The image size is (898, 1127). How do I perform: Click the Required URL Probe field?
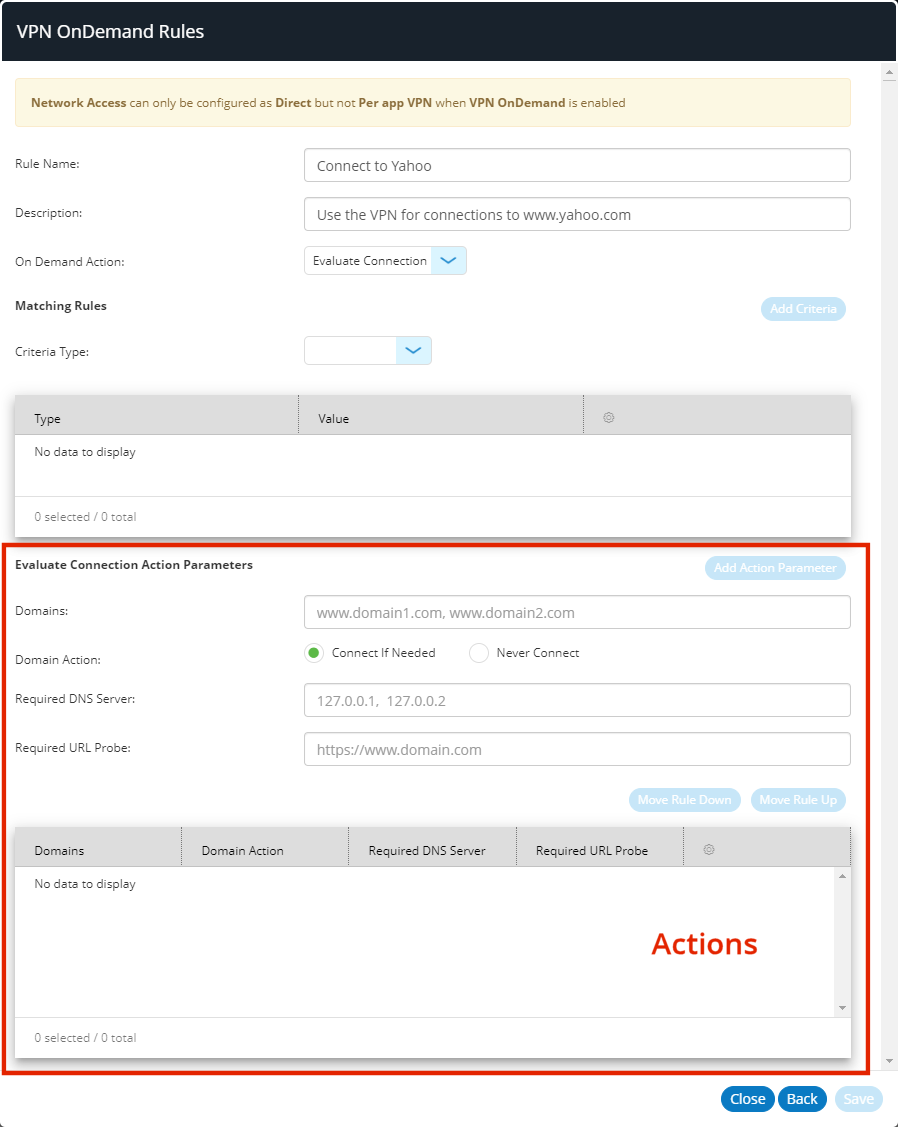(x=577, y=749)
